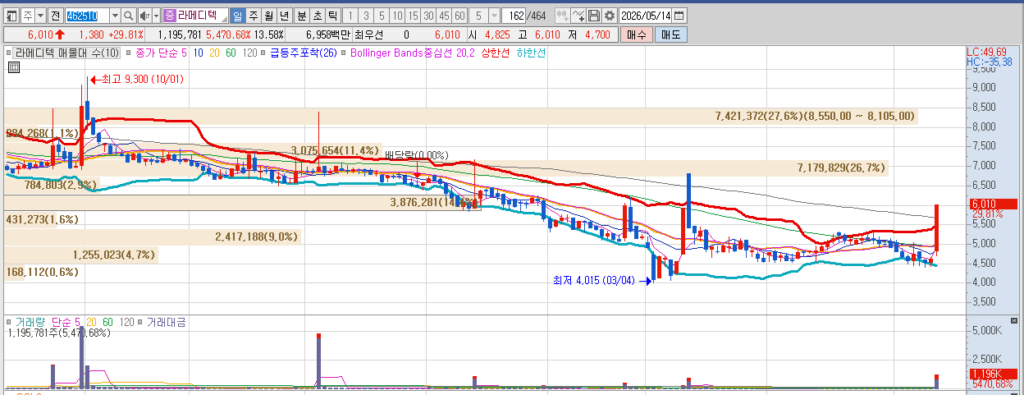Screen dimensions: 1024x395
Task: Click the volume panel's close icon
Action: point(1013,321)
